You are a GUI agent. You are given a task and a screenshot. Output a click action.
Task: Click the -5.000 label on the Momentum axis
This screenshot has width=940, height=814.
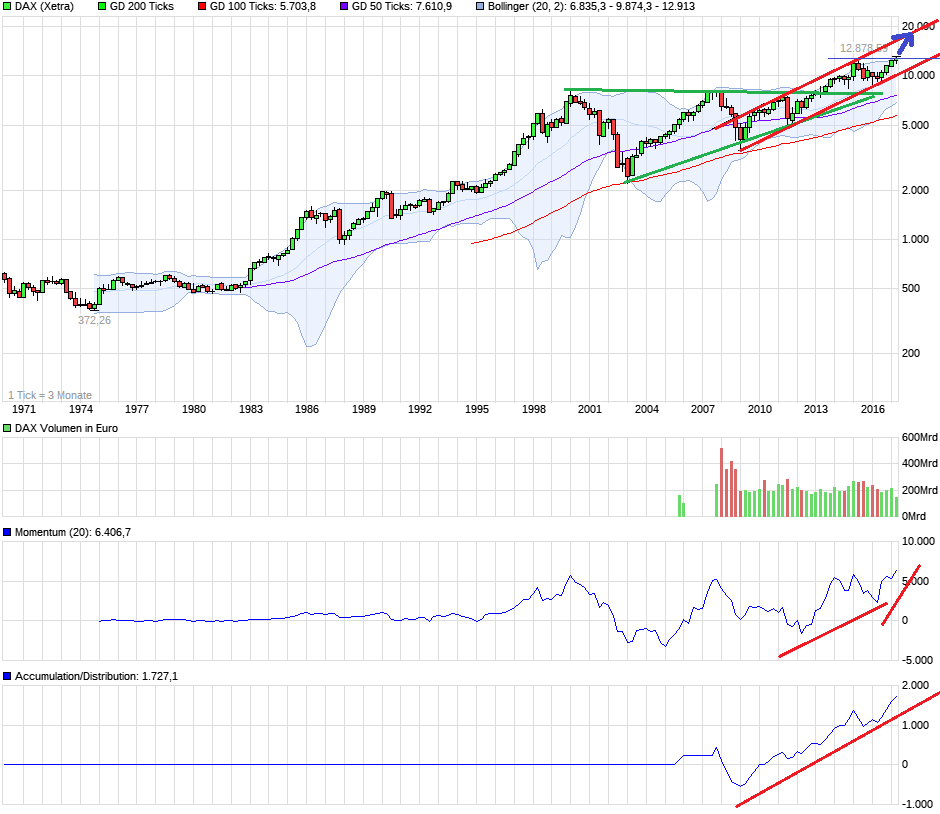917,660
